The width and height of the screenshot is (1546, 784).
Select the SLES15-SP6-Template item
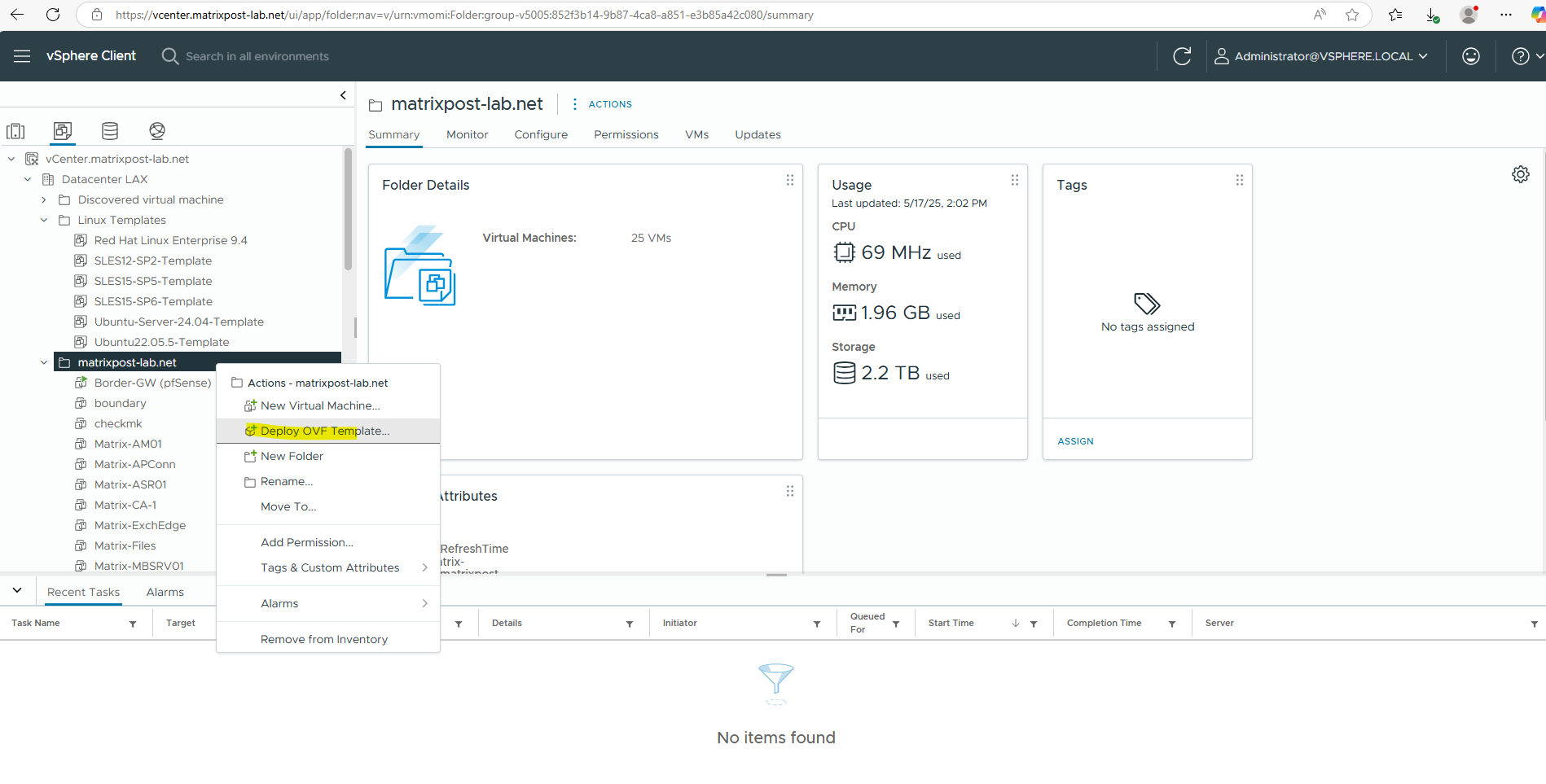point(153,301)
